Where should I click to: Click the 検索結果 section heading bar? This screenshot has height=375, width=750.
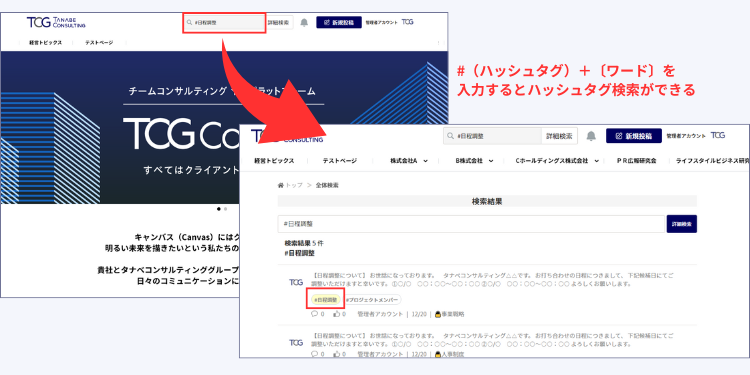tap(487, 201)
